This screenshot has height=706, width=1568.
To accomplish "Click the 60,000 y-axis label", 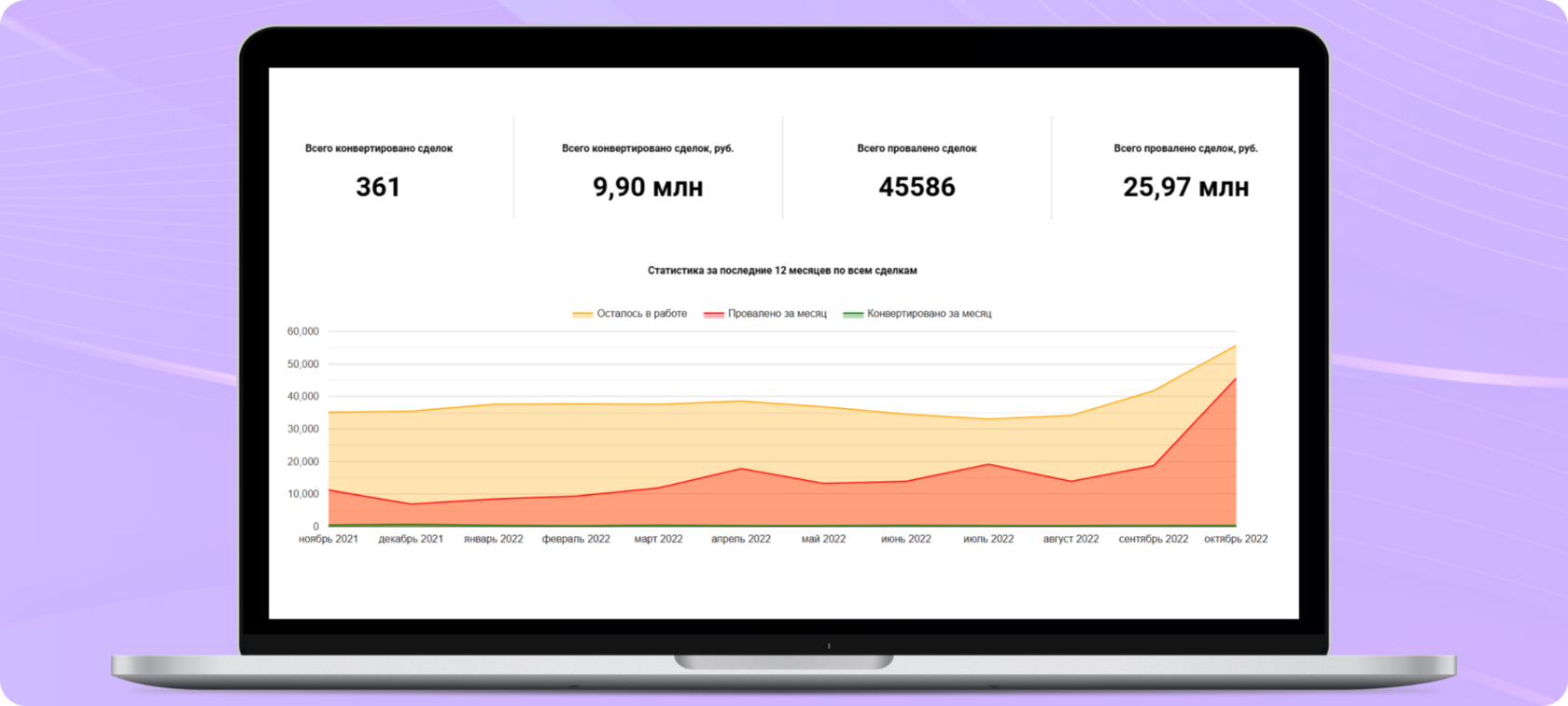I will pos(303,332).
